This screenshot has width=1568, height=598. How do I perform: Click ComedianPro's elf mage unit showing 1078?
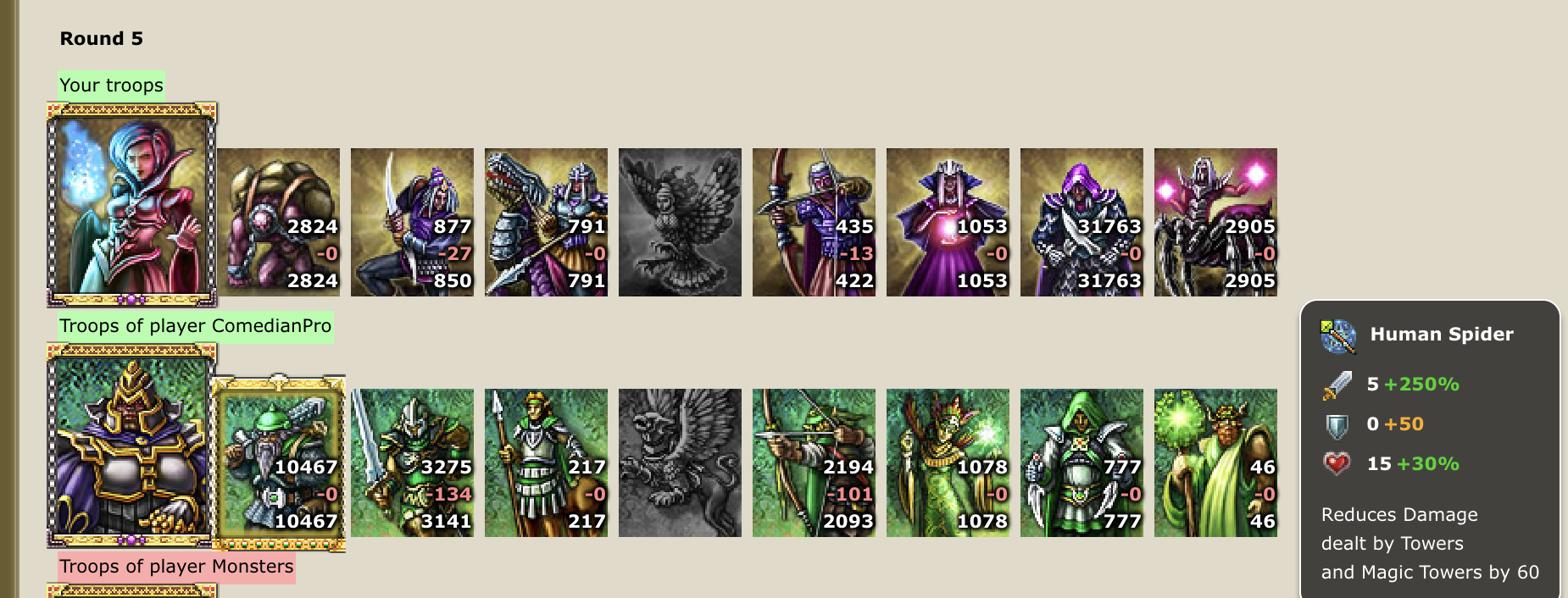948,462
